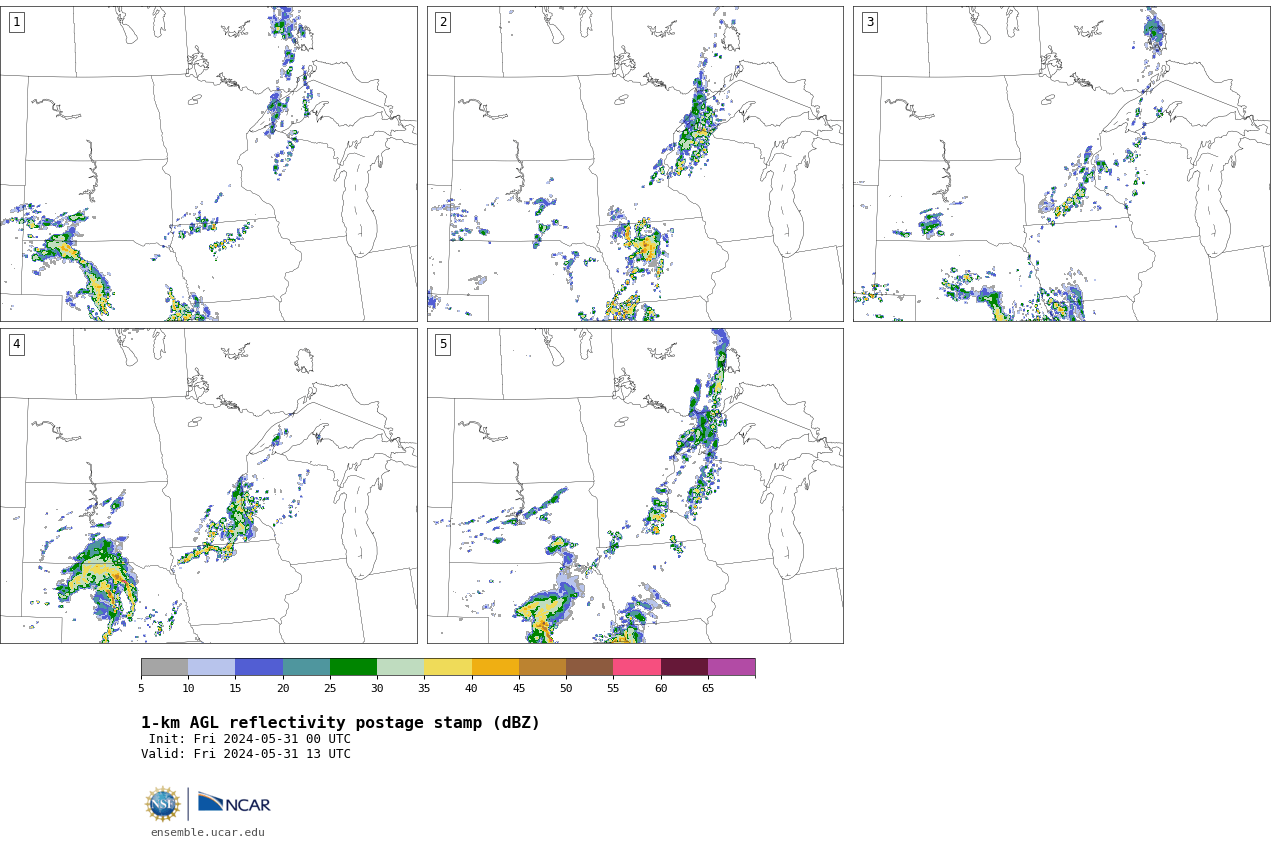
Task: Click the purple 65+ dBZ swatch
Action: point(731,667)
